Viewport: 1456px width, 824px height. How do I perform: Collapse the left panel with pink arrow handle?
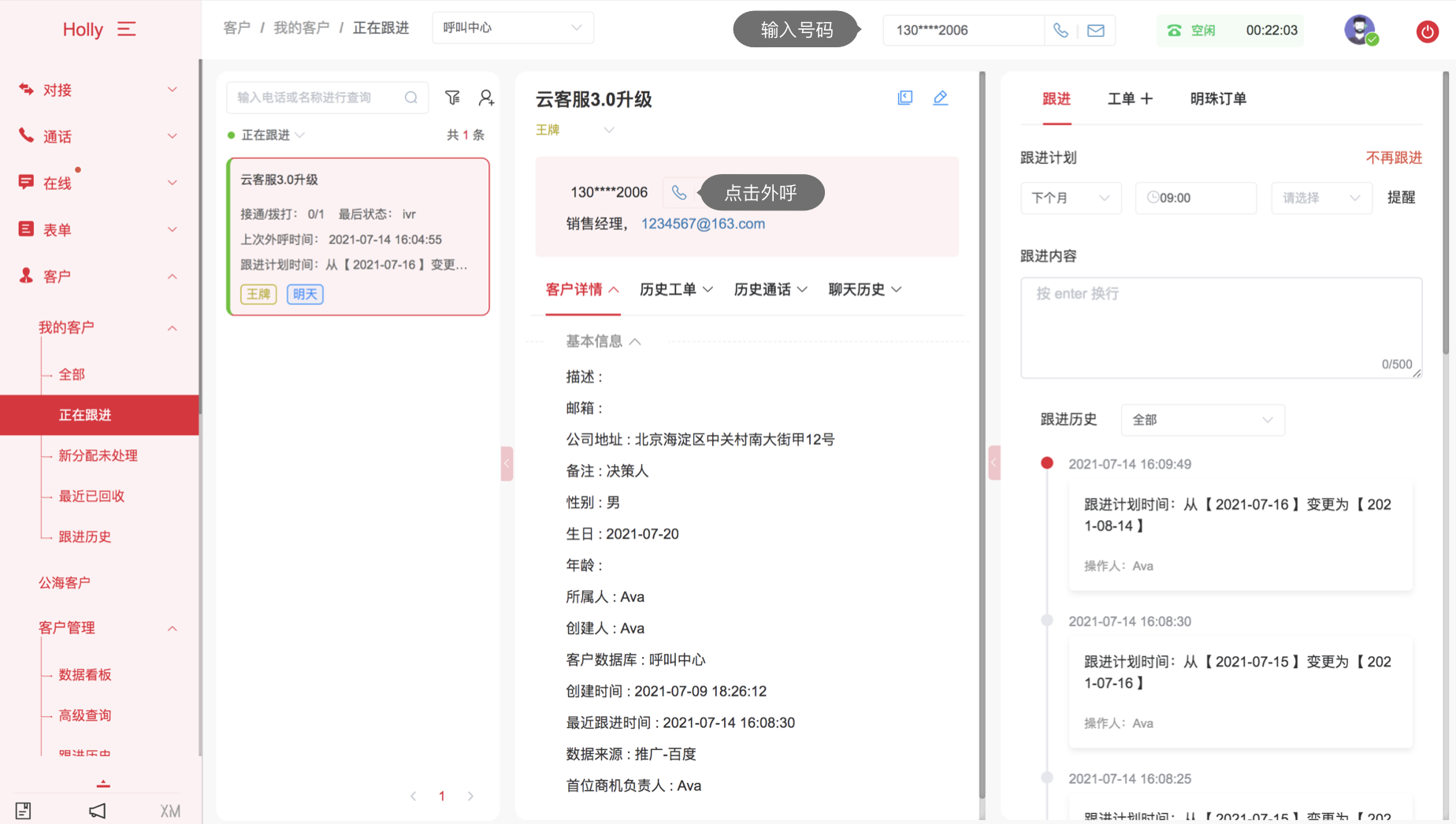(507, 463)
